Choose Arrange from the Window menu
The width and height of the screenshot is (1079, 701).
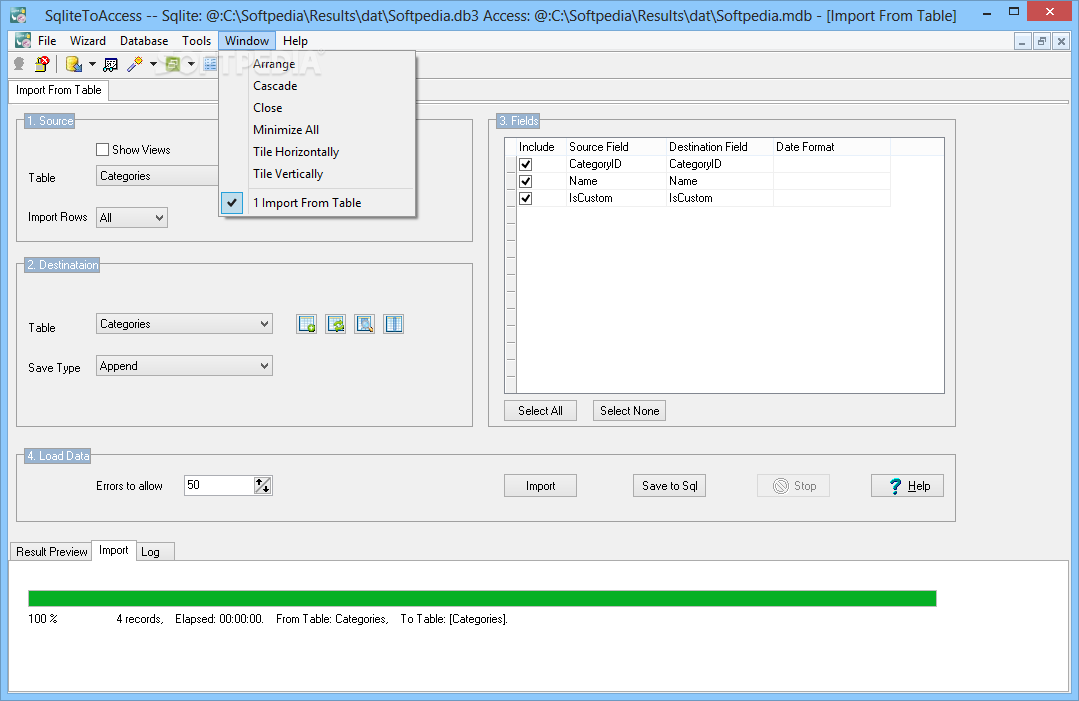click(x=317, y=64)
